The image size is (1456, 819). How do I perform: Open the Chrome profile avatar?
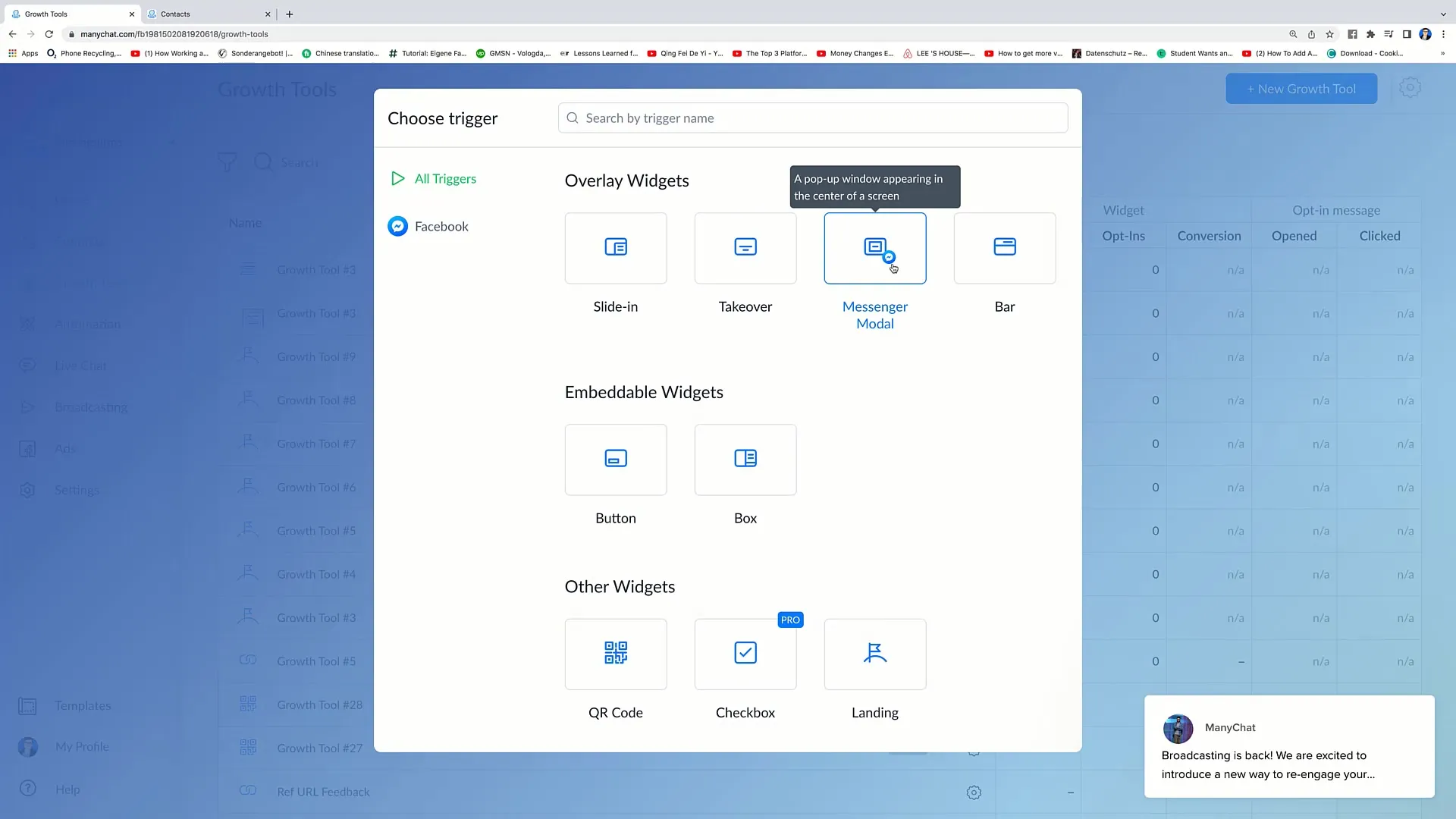click(x=1425, y=34)
